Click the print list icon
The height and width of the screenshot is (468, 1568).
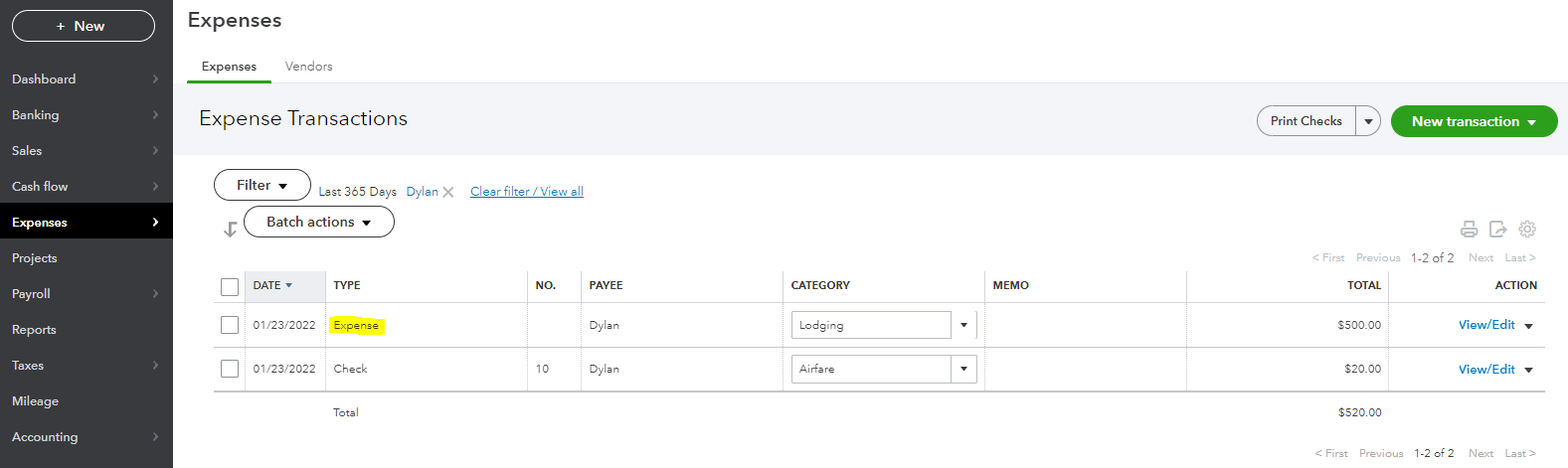(x=1469, y=230)
